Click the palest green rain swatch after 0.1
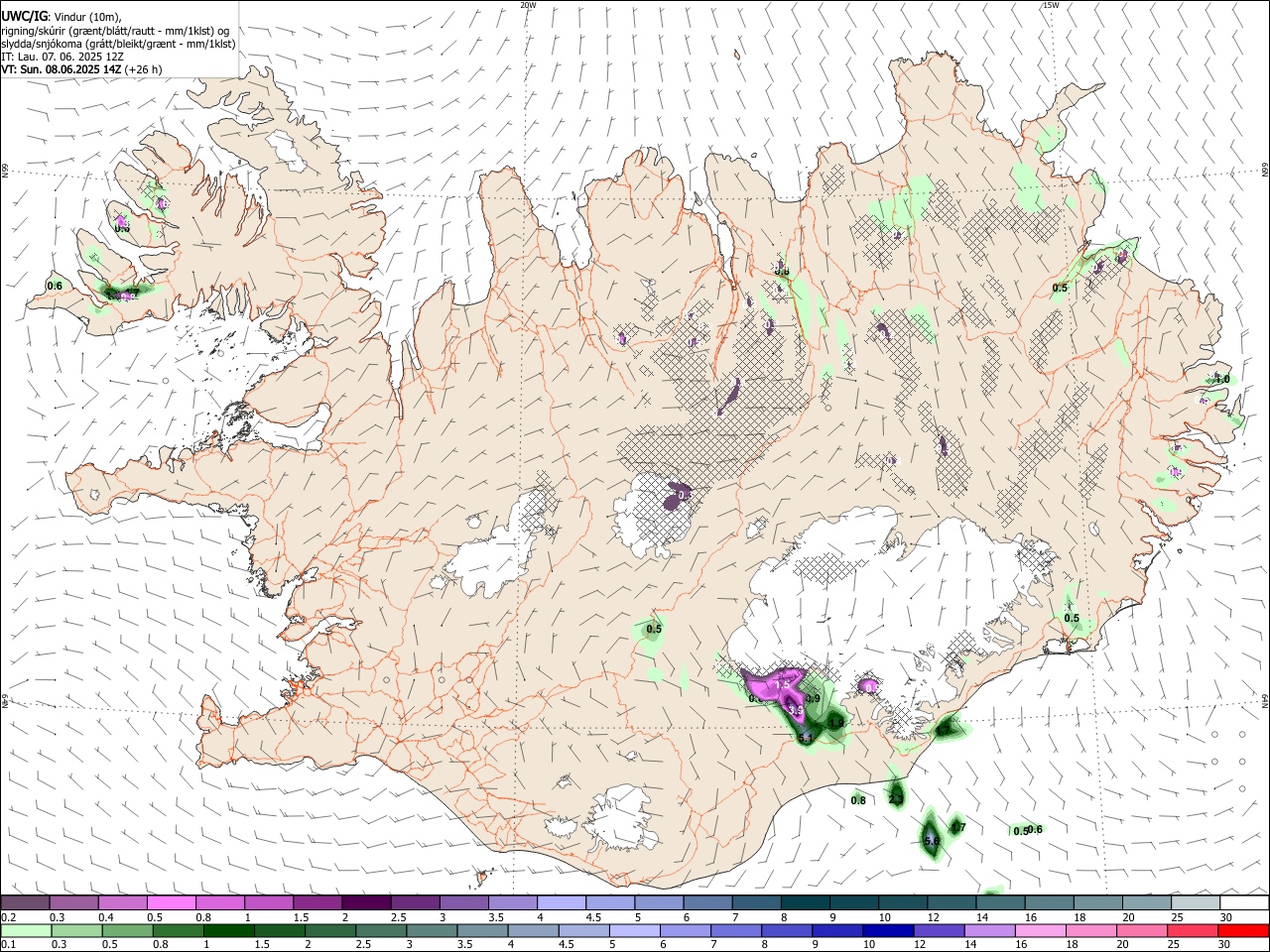Viewport: 1270px width, 952px height. 26,931
